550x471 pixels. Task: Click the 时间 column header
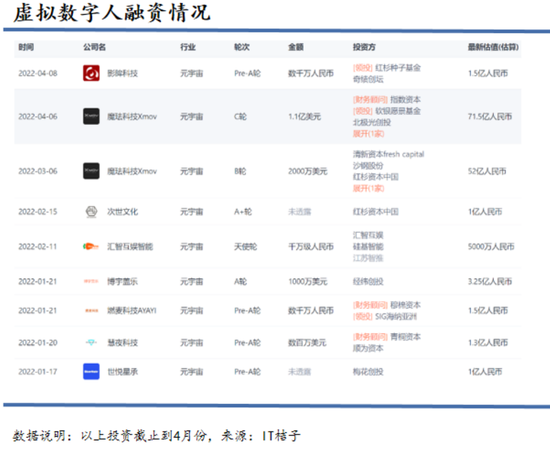[x=26, y=47]
